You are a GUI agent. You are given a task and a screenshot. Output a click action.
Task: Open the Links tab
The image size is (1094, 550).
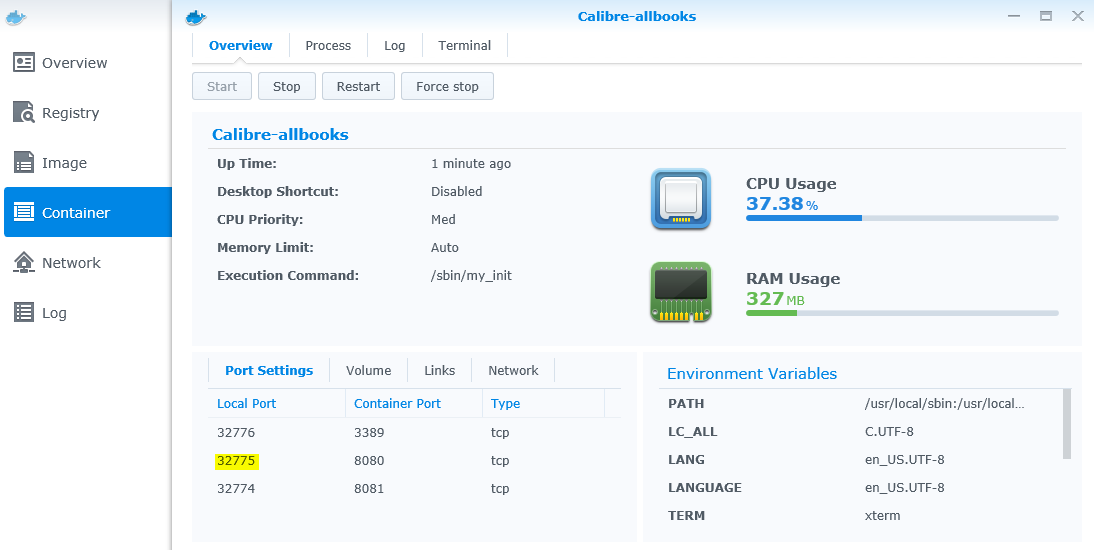[x=440, y=371]
